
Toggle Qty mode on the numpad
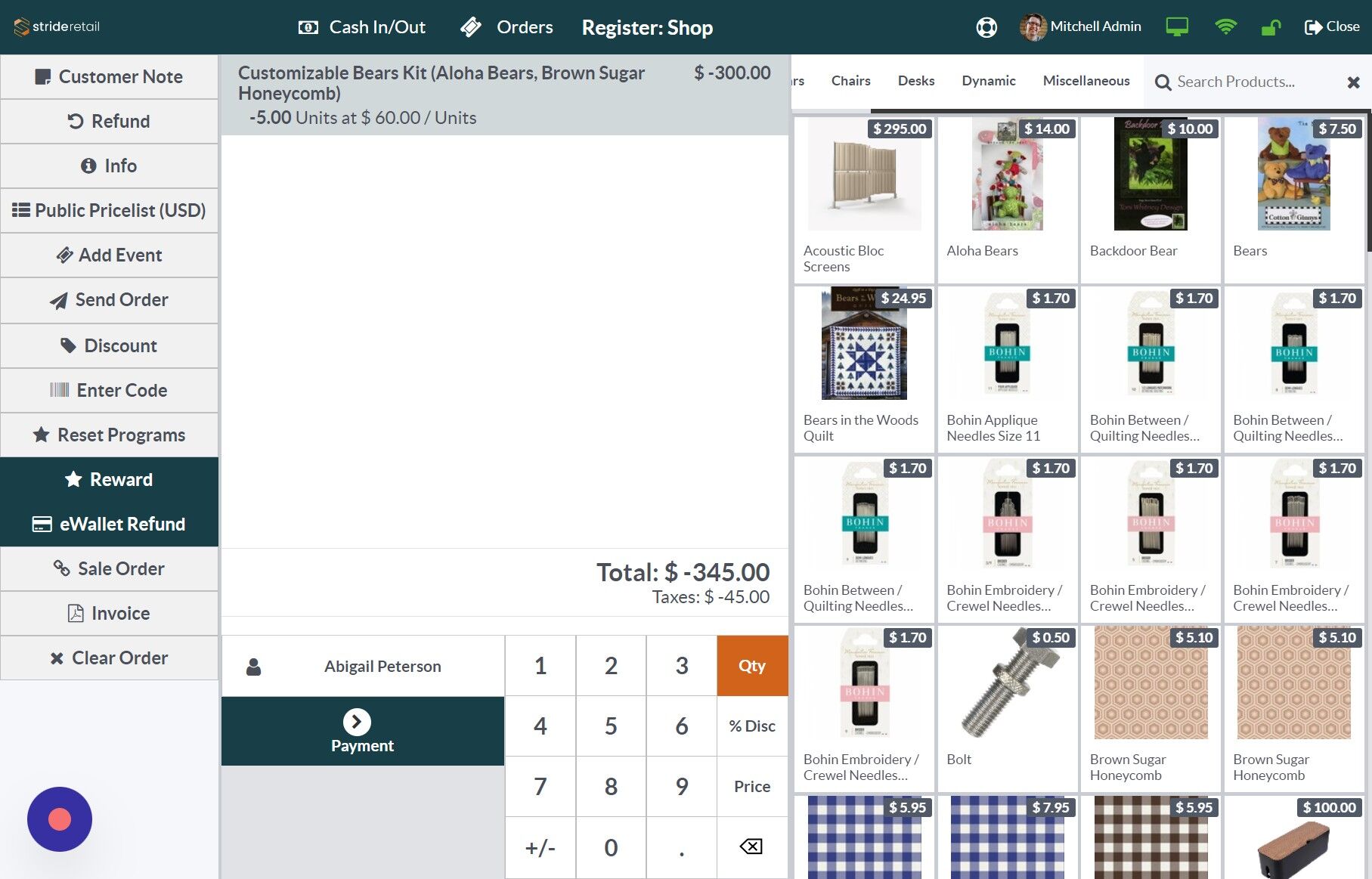tap(751, 665)
